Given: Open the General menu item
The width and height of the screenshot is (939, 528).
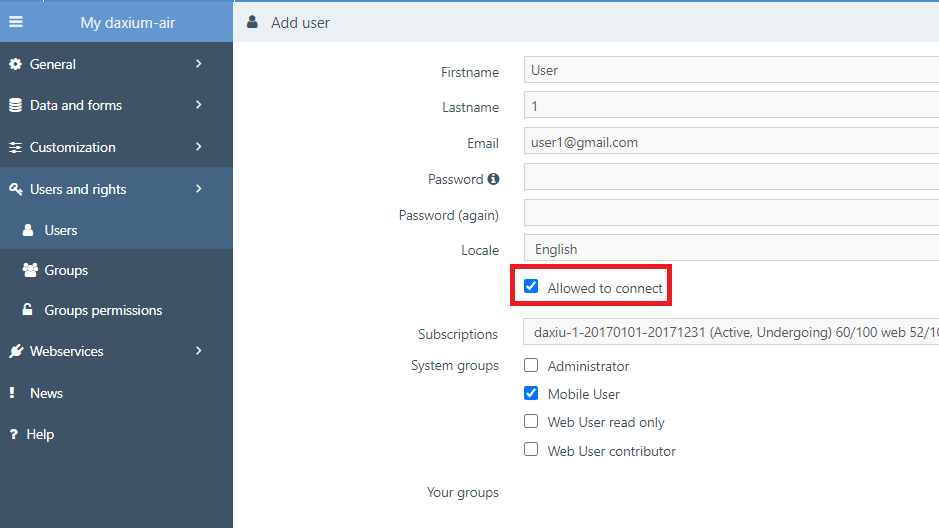Looking at the screenshot, I should pyautogui.click(x=116, y=64).
